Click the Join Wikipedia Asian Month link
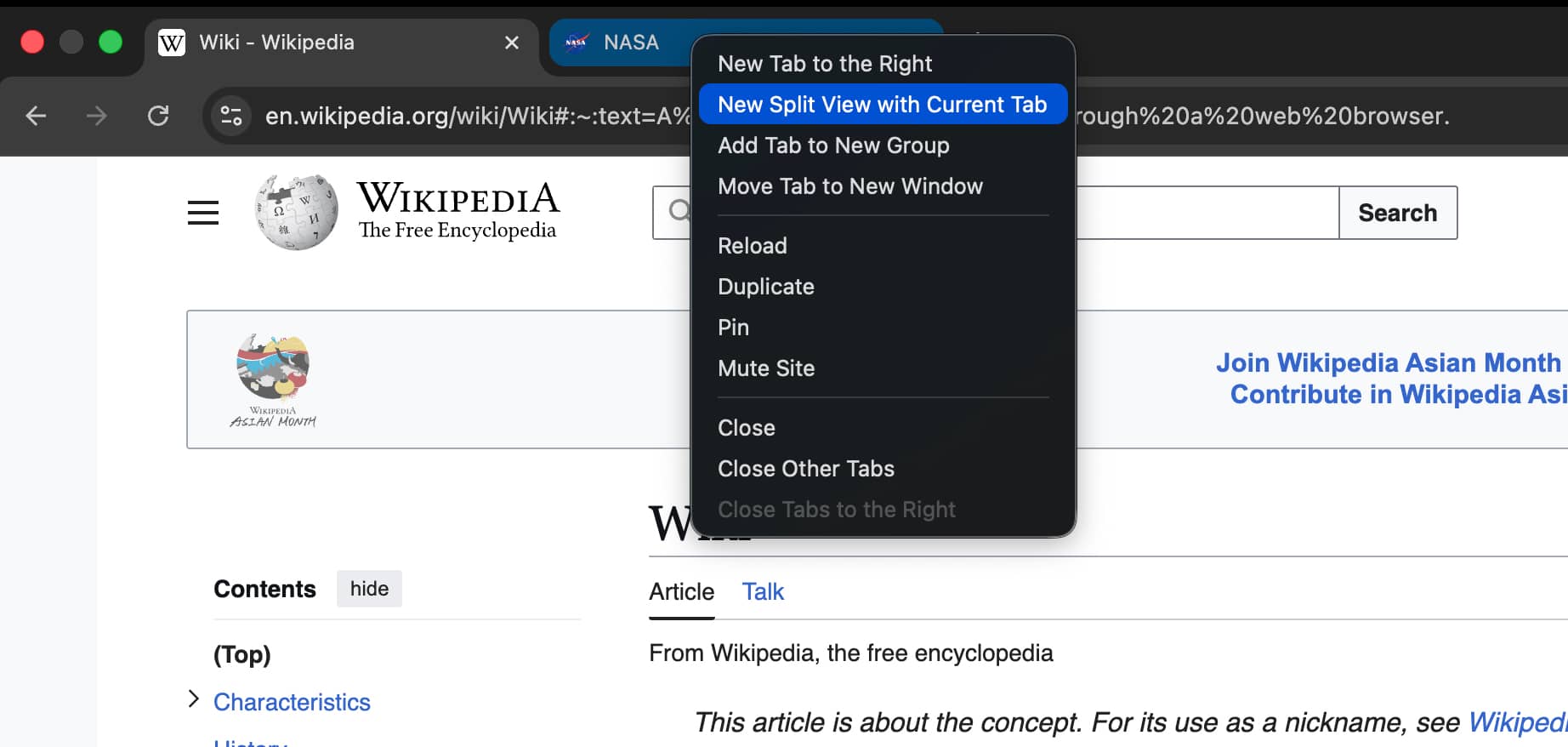This screenshot has width=1568, height=747. (x=1388, y=363)
